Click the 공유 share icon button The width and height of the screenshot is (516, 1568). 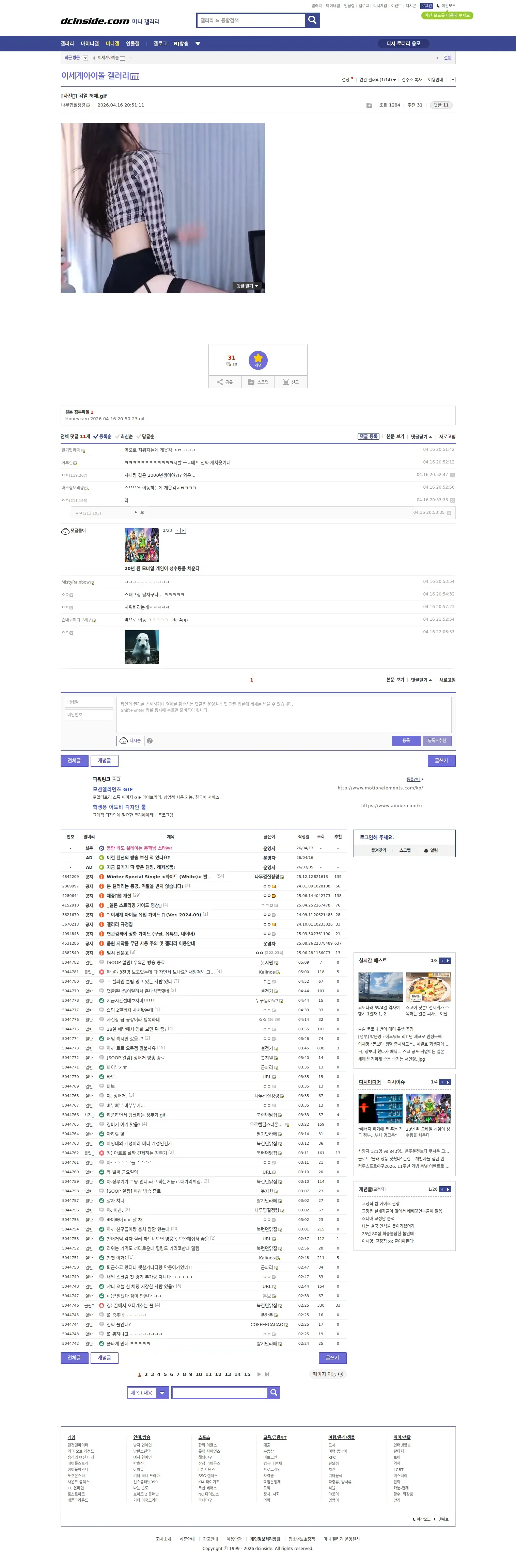225,382
